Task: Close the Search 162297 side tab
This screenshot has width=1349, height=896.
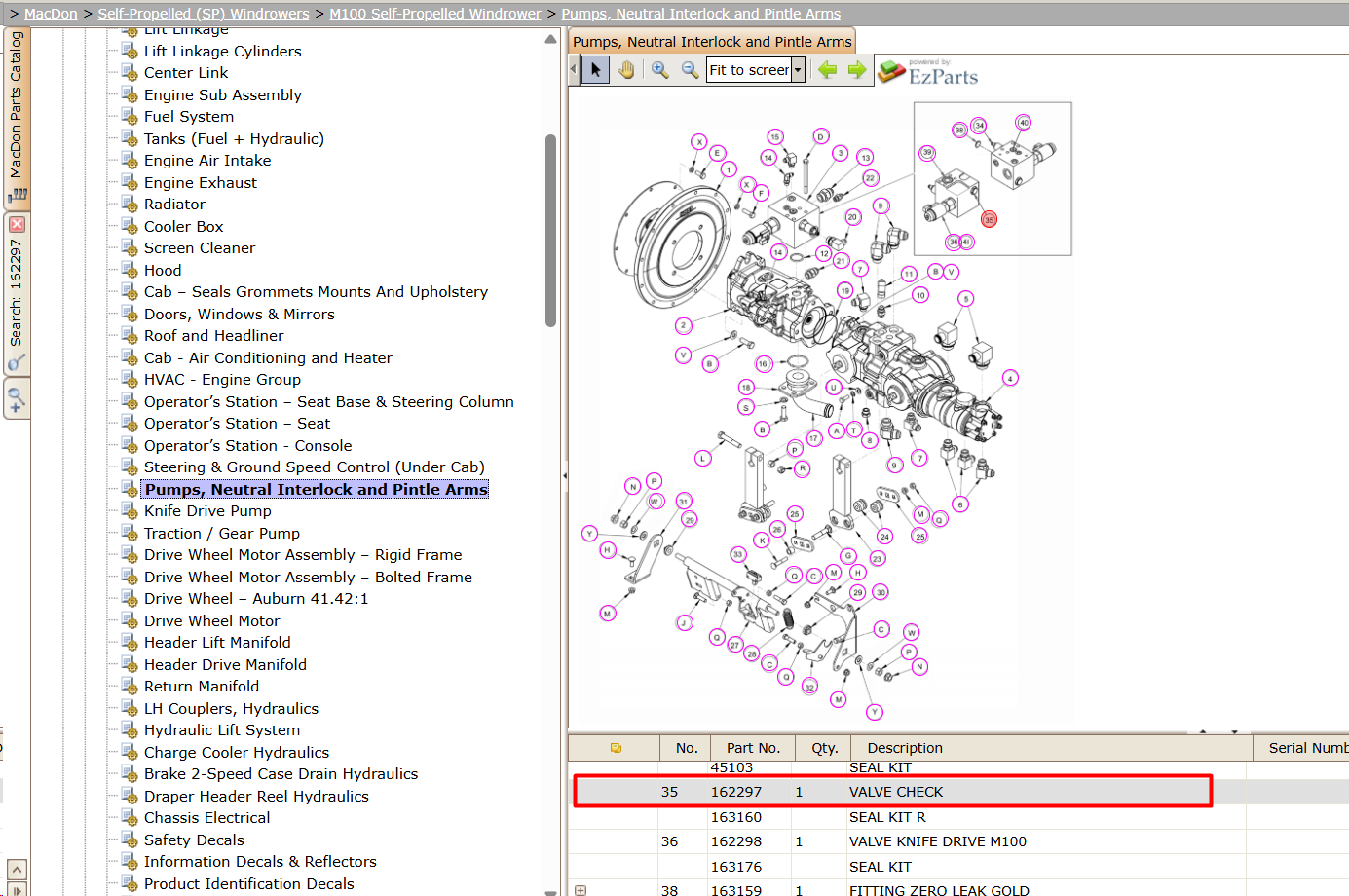Action: [x=17, y=224]
